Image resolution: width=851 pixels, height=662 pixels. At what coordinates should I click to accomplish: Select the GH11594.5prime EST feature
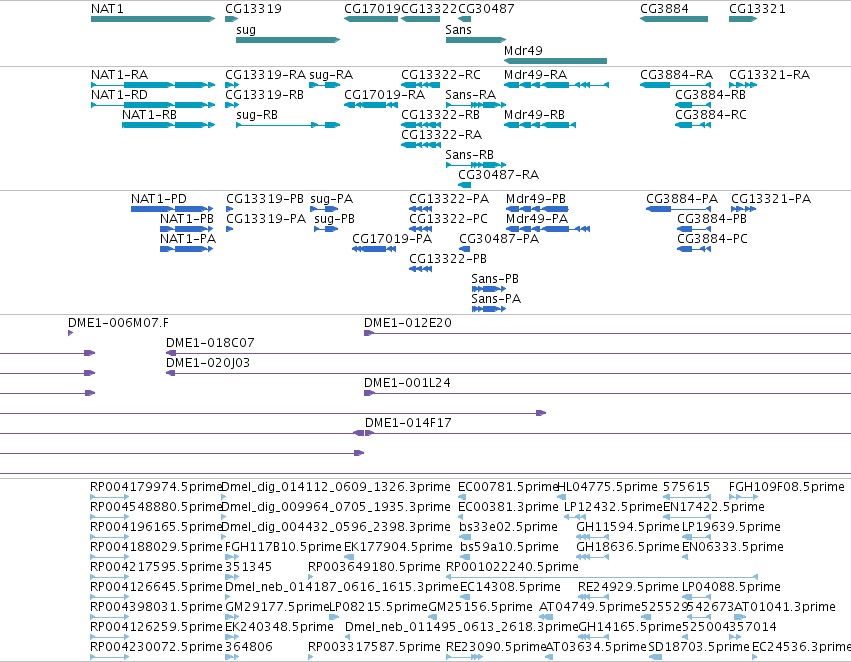[x=592, y=537]
